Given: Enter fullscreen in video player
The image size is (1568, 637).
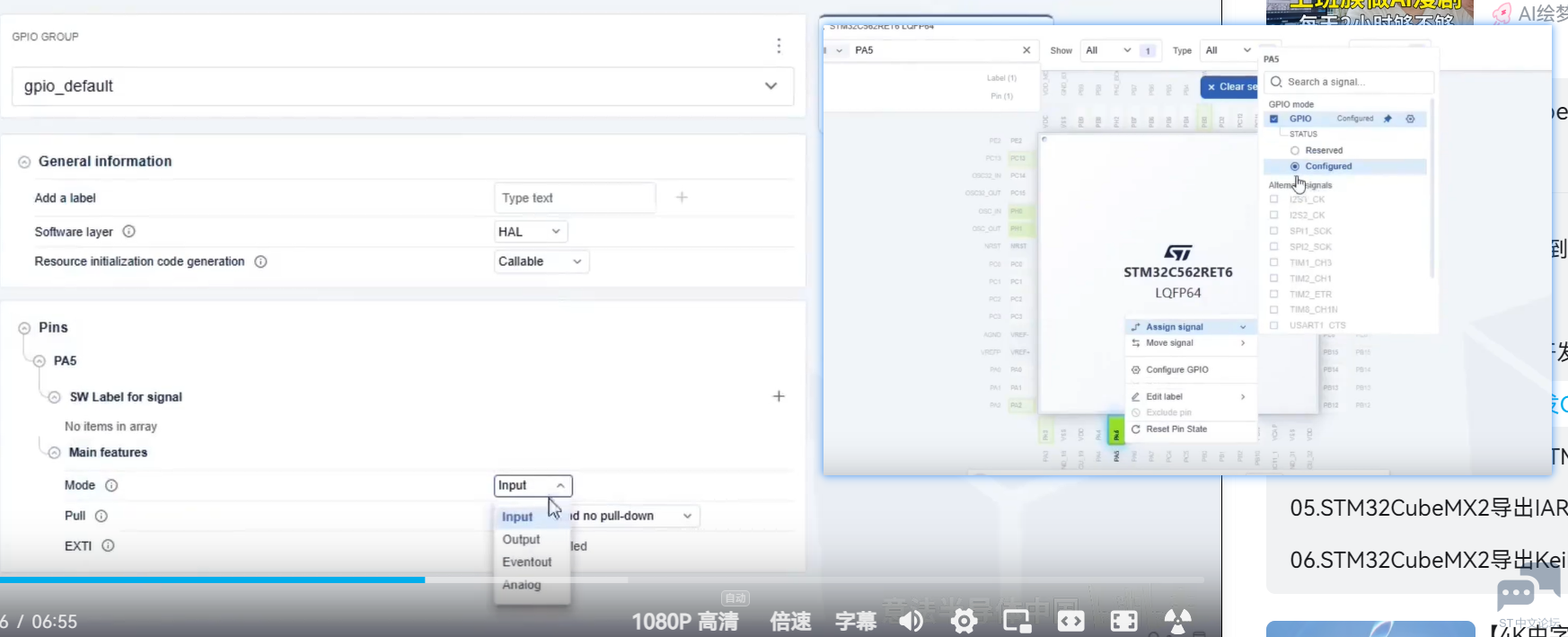Looking at the screenshot, I should point(1123,621).
